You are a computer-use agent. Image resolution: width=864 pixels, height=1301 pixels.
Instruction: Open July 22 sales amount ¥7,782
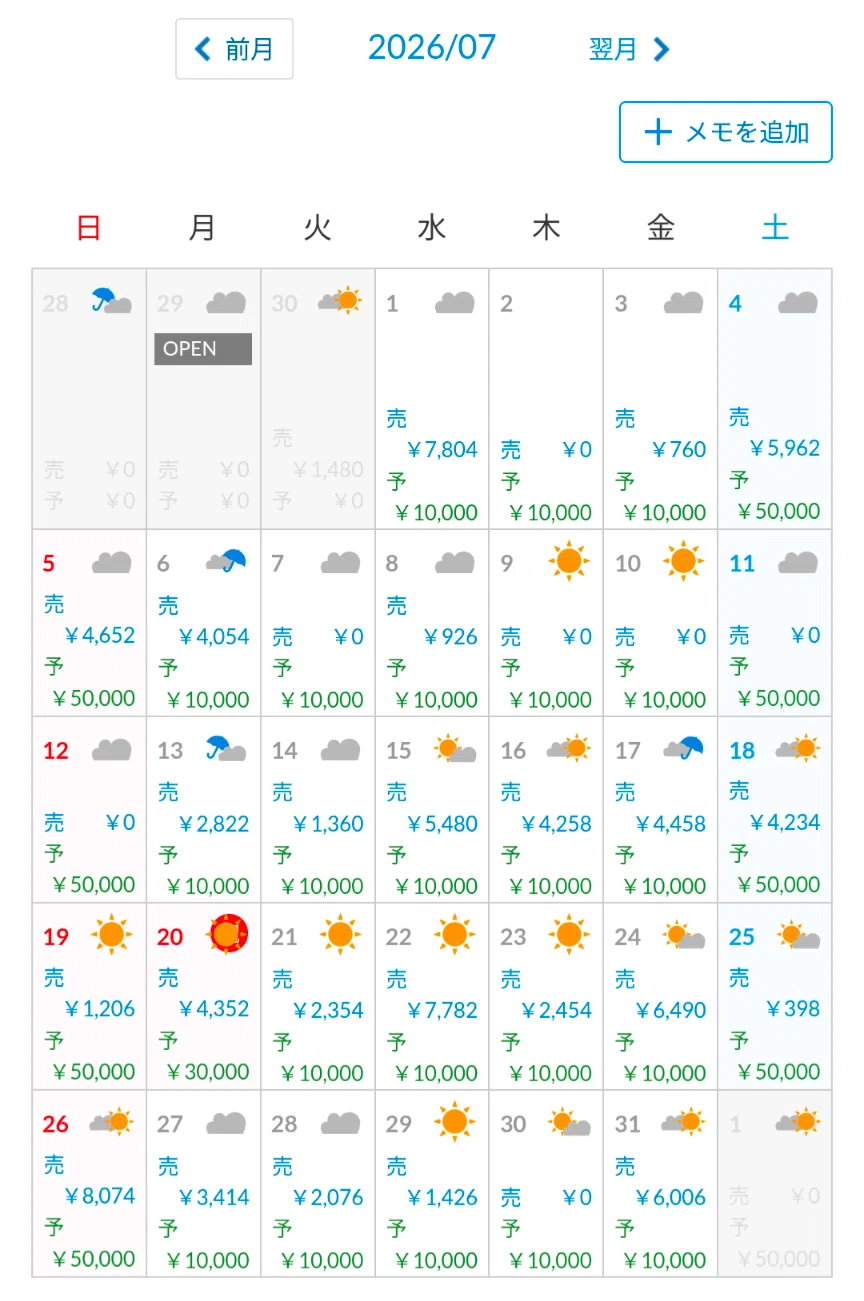point(442,1010)
